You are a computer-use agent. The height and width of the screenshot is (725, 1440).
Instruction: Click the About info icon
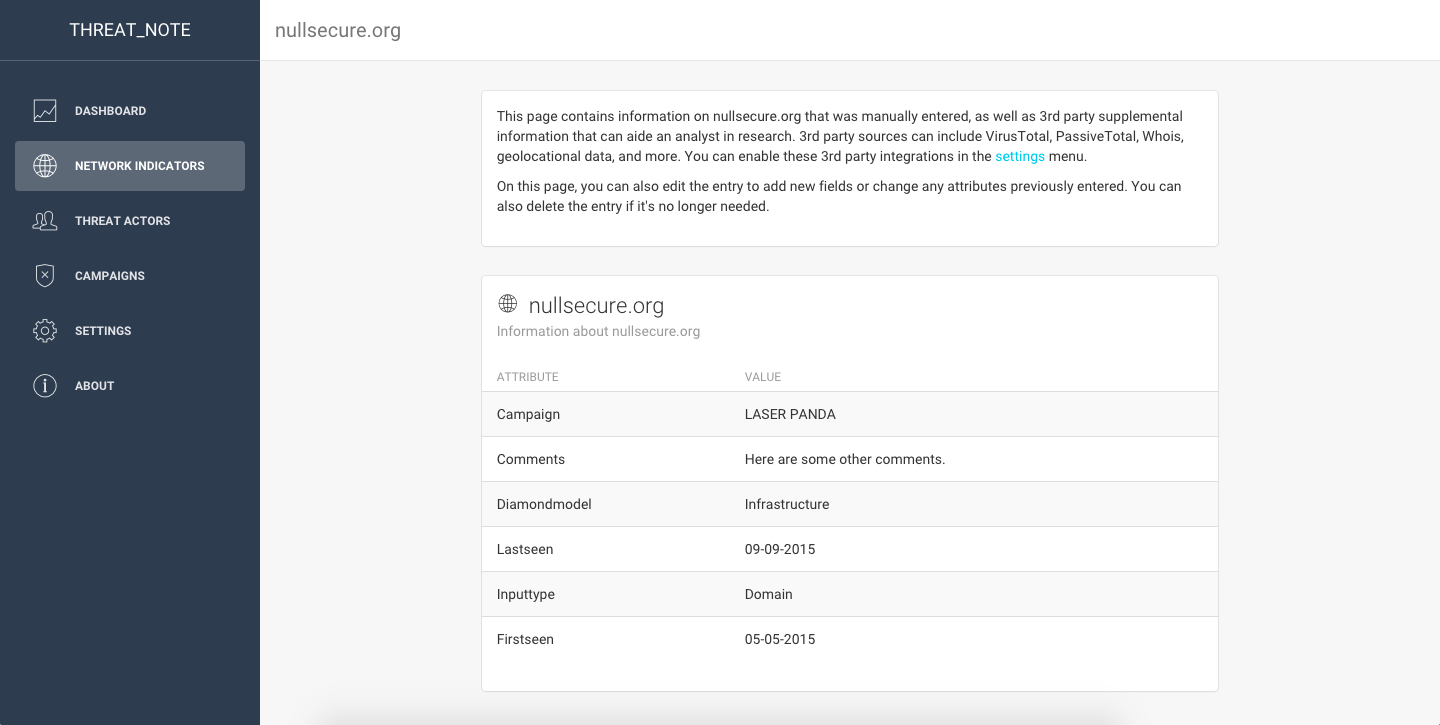pos(45,386)
